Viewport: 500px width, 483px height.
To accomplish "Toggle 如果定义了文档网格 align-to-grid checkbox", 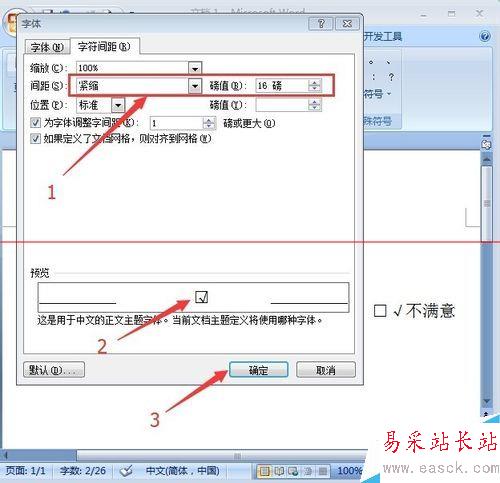I will pyautogui.click(x=35, y=138).
